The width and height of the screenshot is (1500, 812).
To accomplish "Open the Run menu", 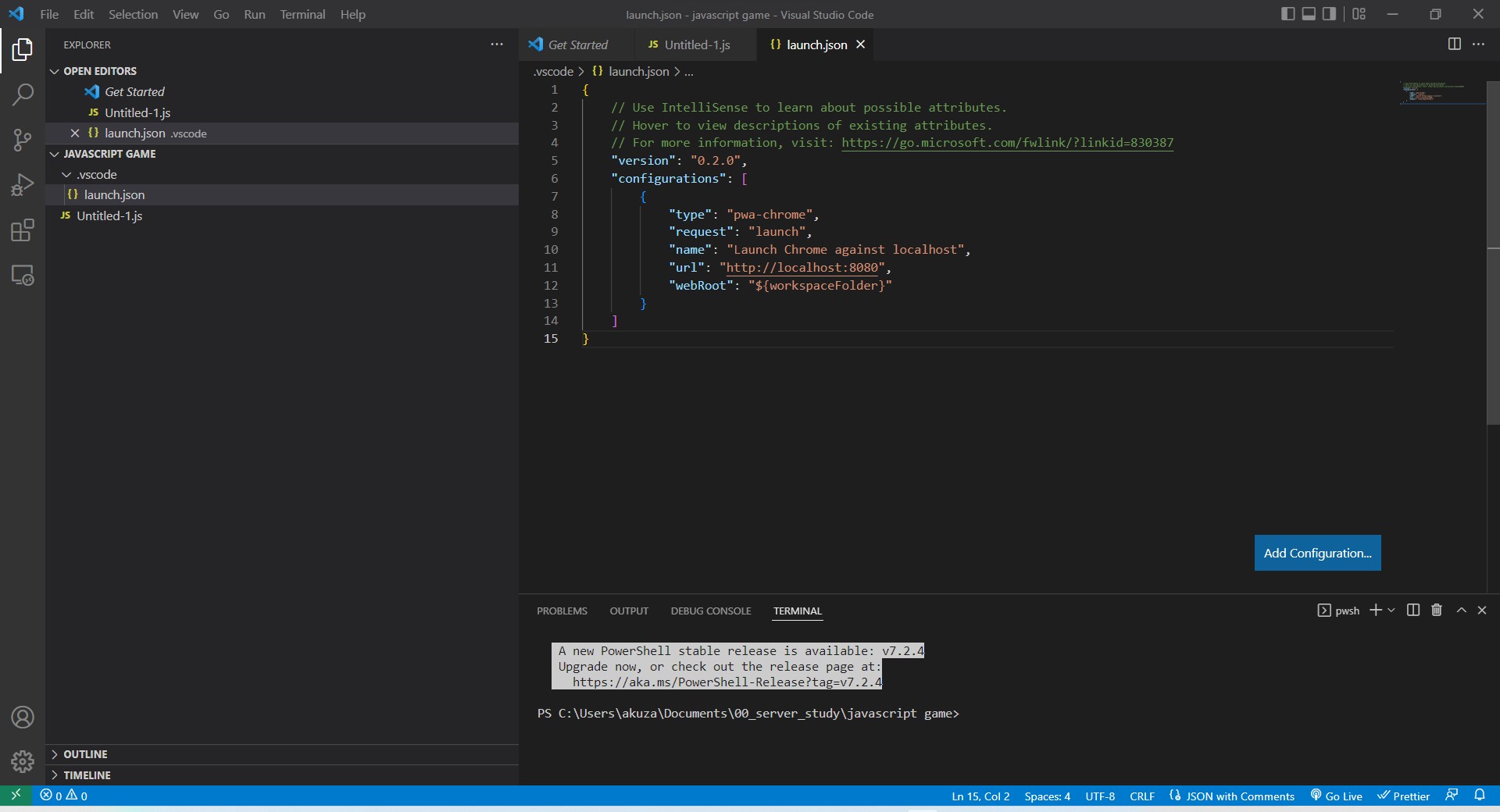I will click(x=255, y=14).
